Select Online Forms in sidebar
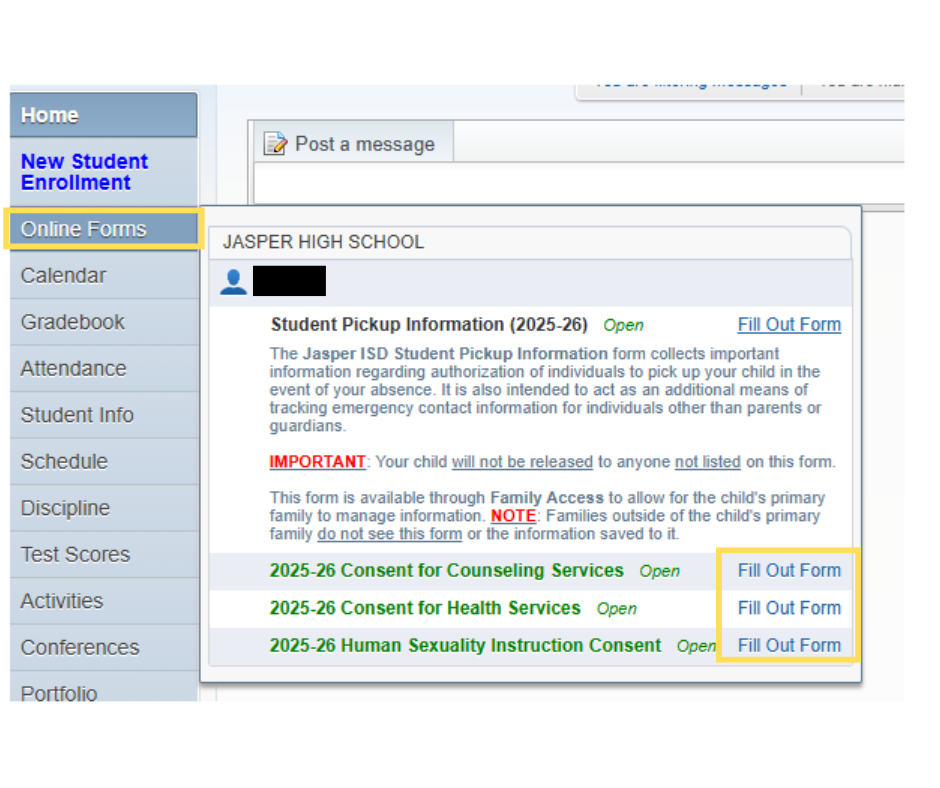 [104, 229]
